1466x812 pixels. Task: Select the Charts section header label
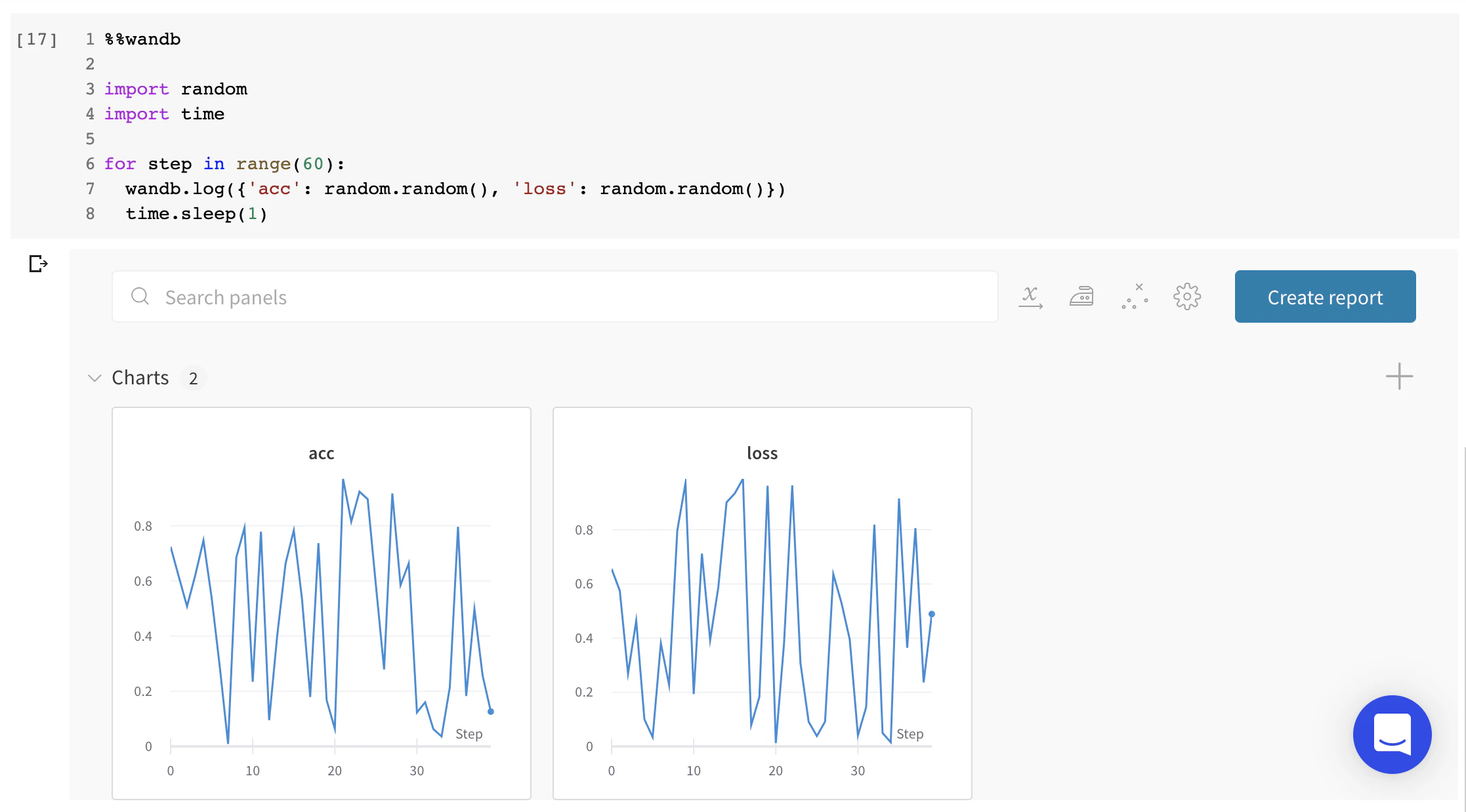140,377
